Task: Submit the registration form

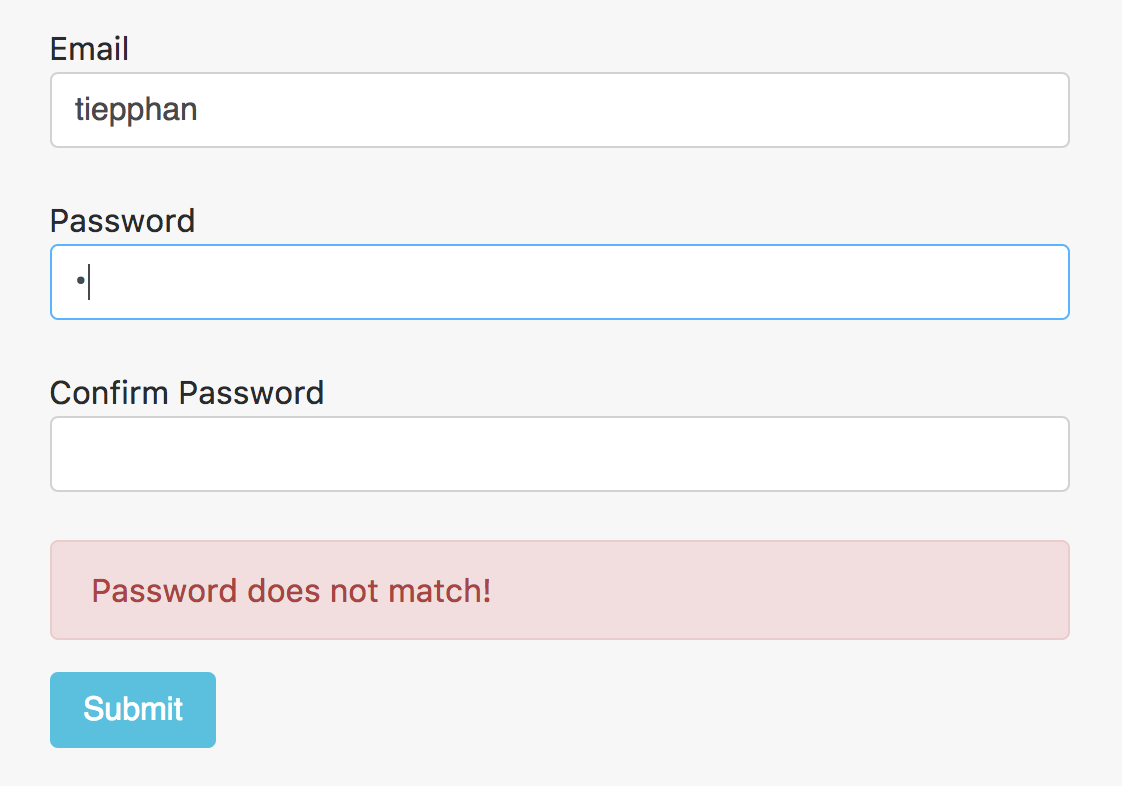Action: click(133, 709)
